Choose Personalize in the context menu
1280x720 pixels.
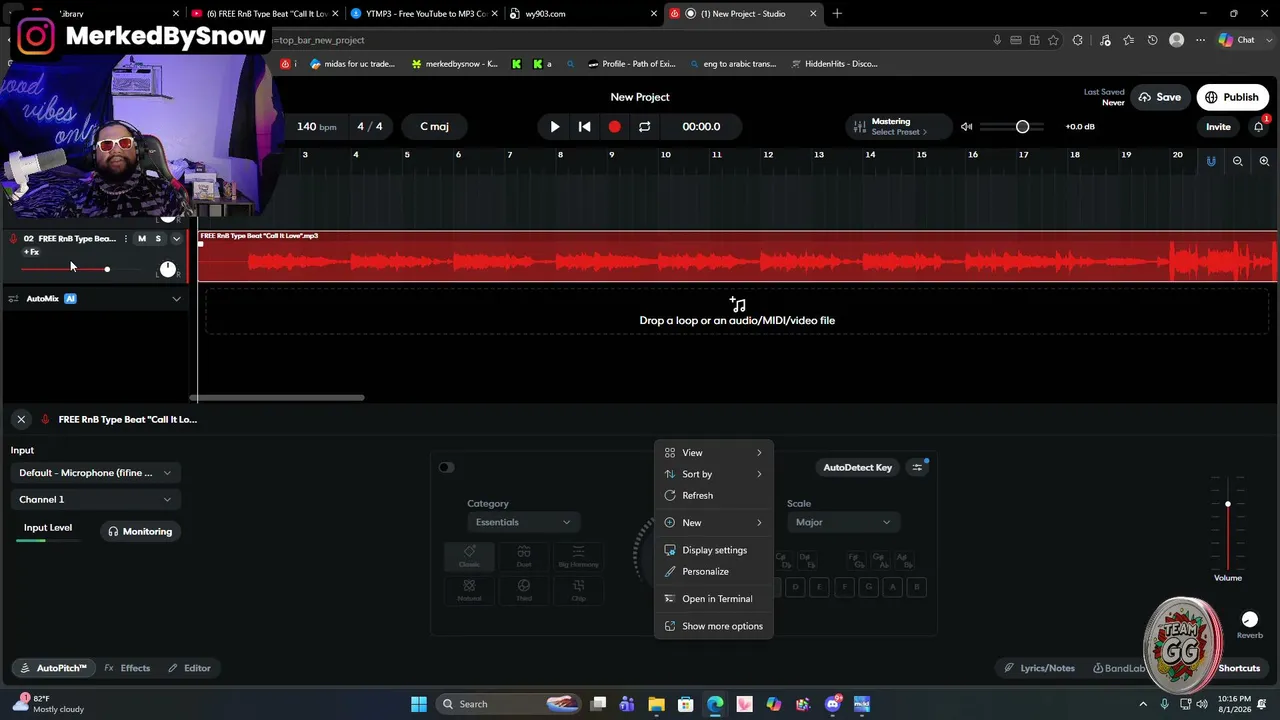[x=714, y=572]
